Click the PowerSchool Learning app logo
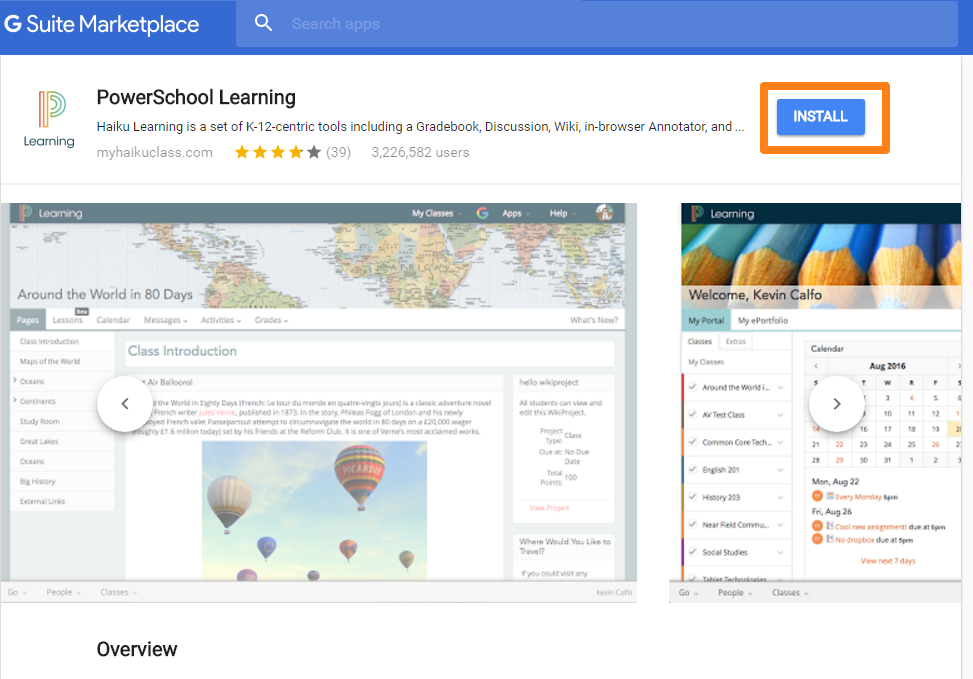 point(49,119)
